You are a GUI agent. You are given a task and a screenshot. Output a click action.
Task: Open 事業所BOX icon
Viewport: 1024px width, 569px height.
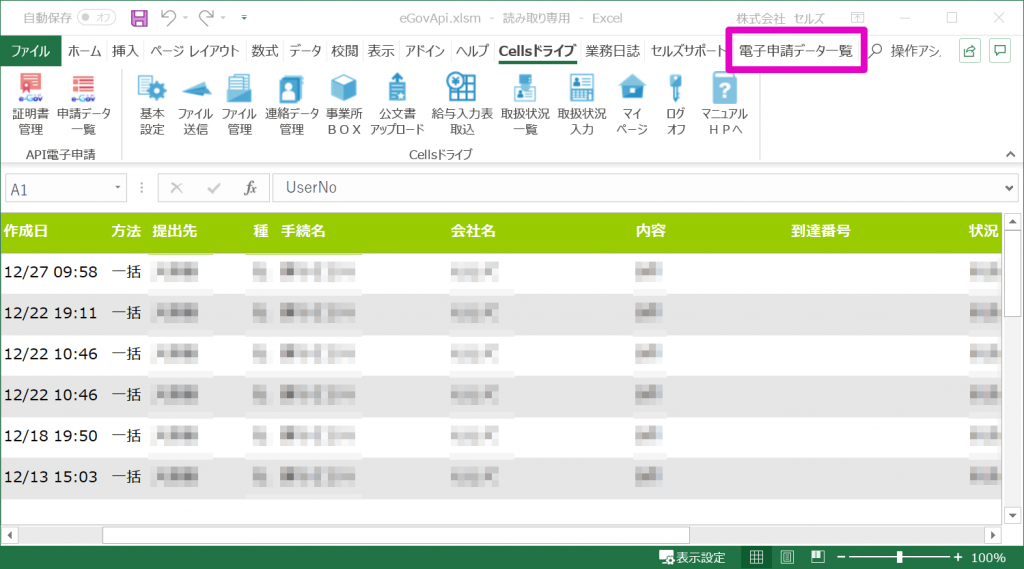tap(344, 105)
